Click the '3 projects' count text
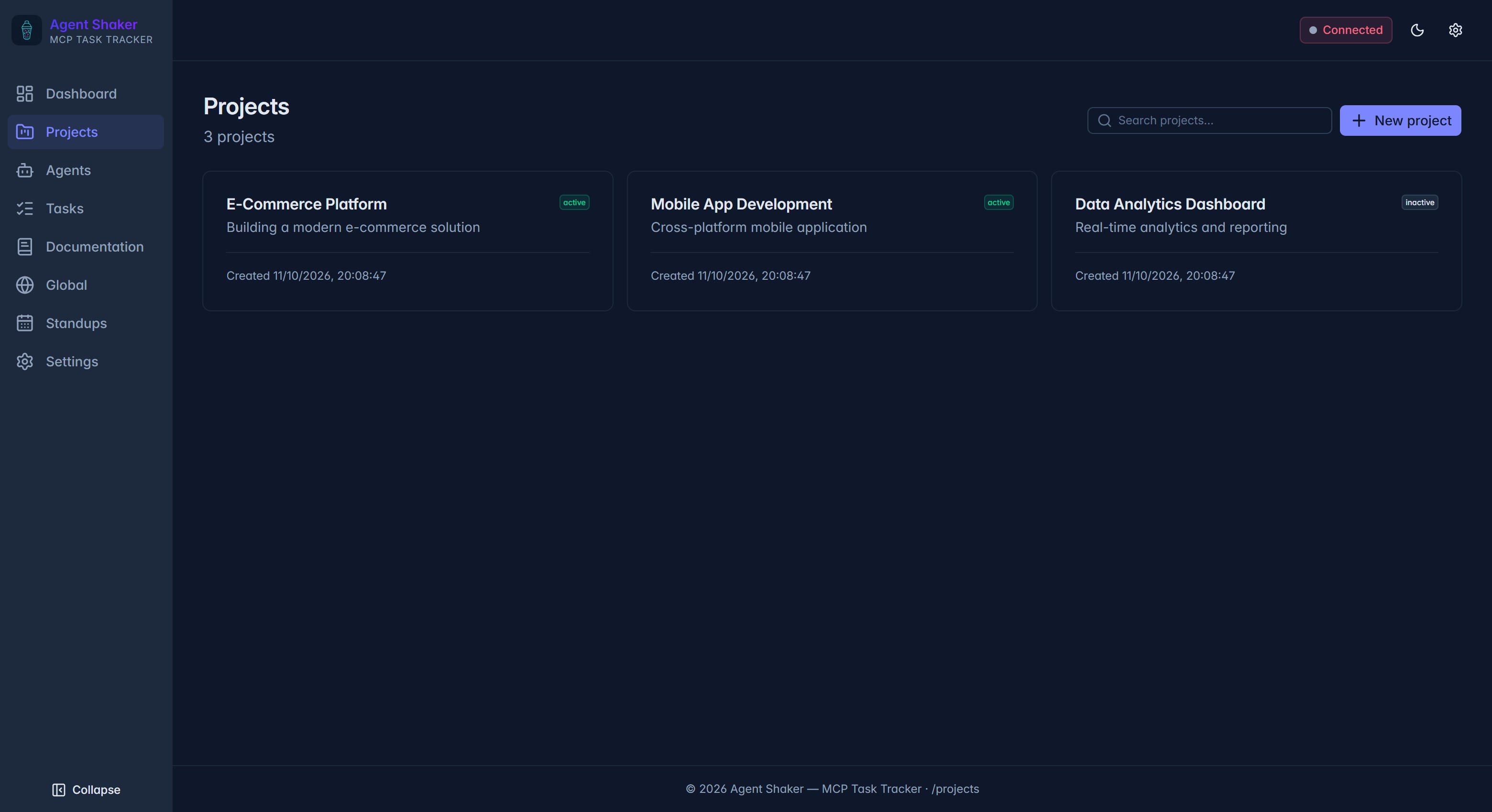The width and height of the screenshot is (1492, 812). coord(239,137)
